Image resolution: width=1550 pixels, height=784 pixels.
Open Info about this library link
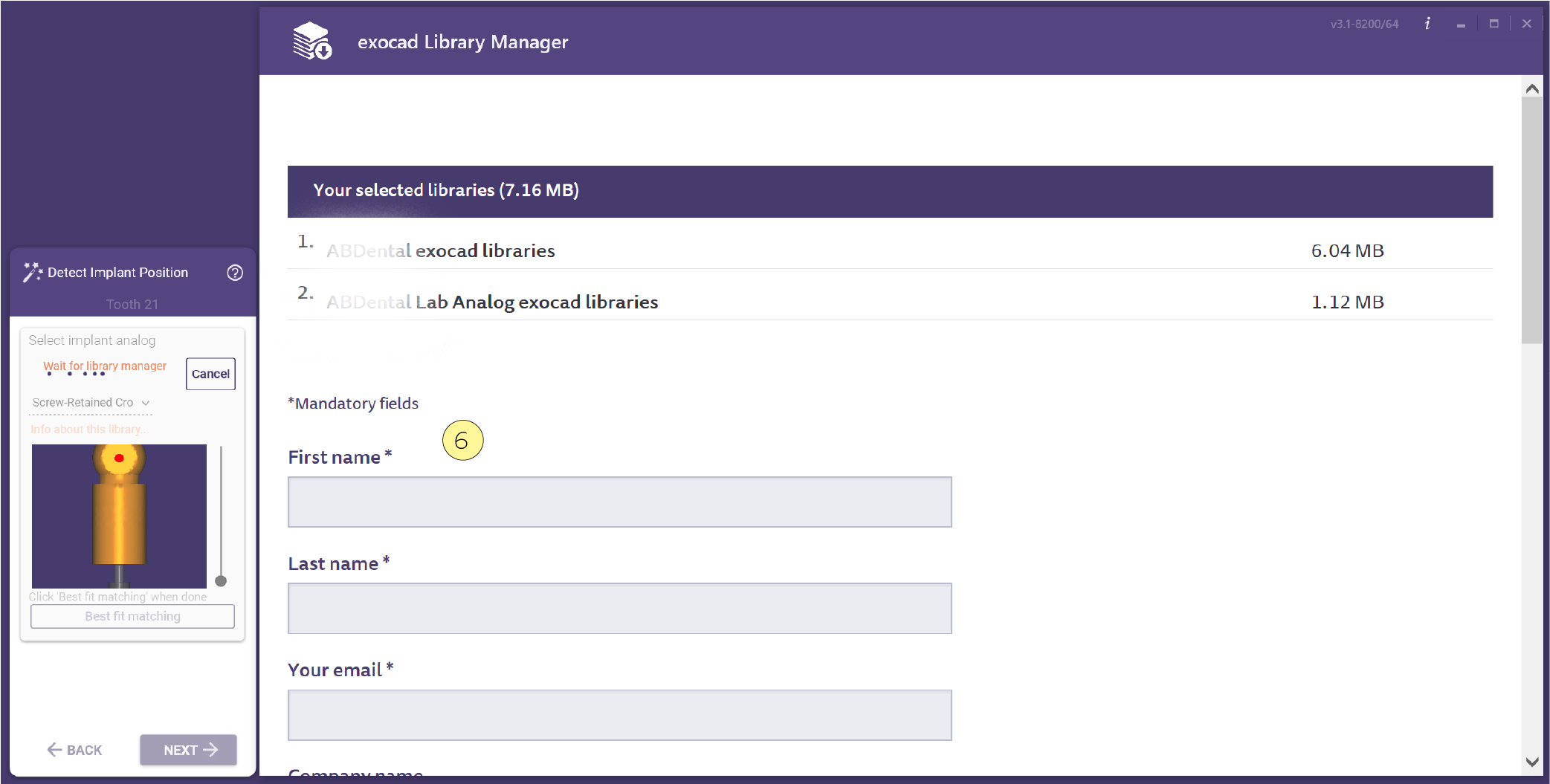tap(89, 430)
